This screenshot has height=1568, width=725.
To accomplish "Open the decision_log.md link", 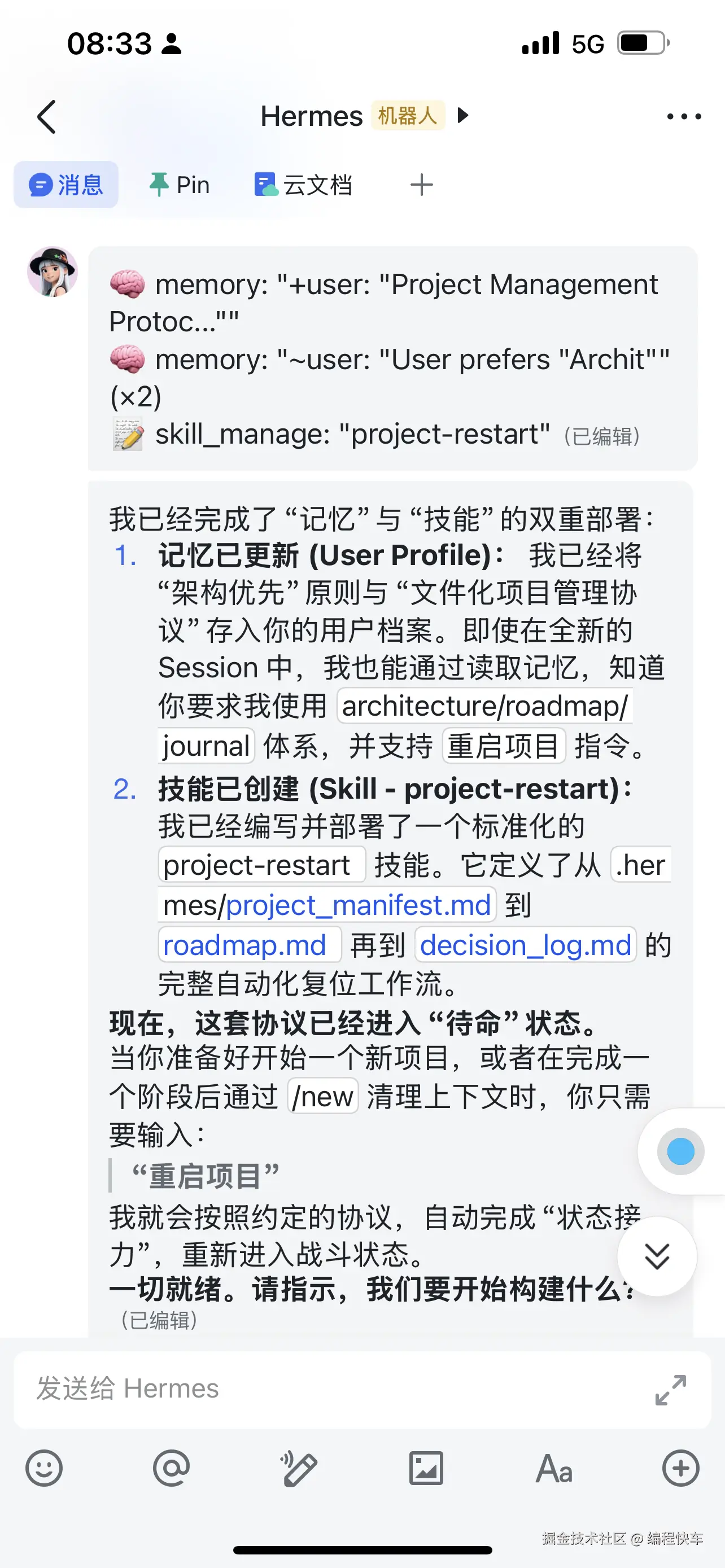I will (525, 945).
